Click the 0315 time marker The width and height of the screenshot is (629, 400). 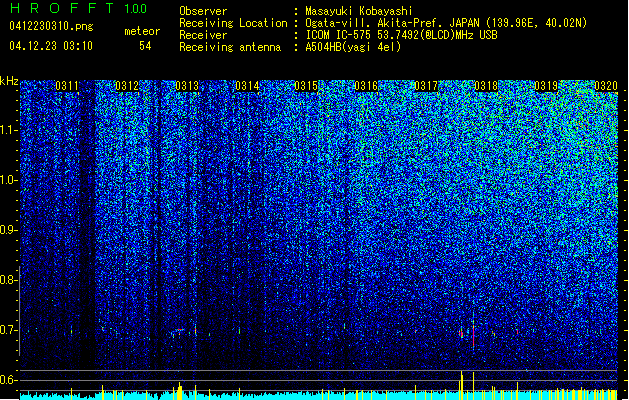click(x=306, y=86)
